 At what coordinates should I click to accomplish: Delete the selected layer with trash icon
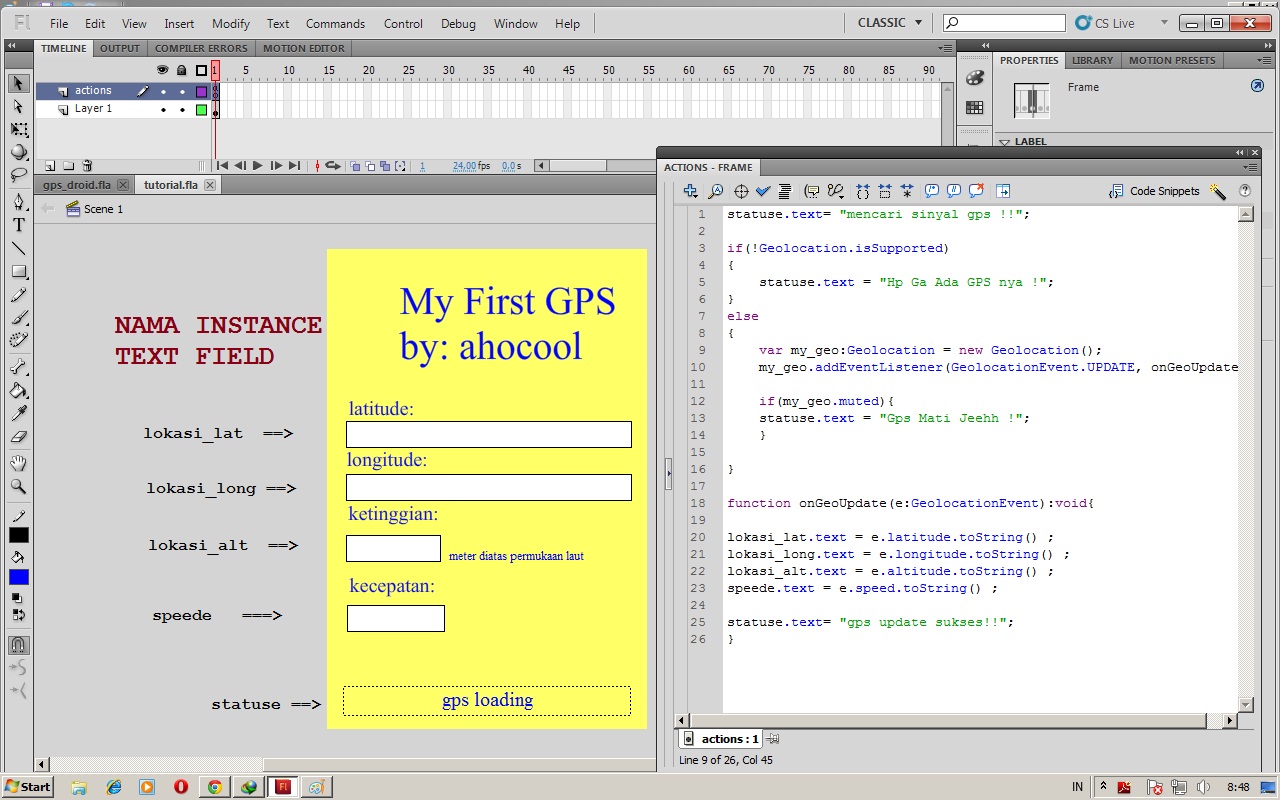click(86, 165)
